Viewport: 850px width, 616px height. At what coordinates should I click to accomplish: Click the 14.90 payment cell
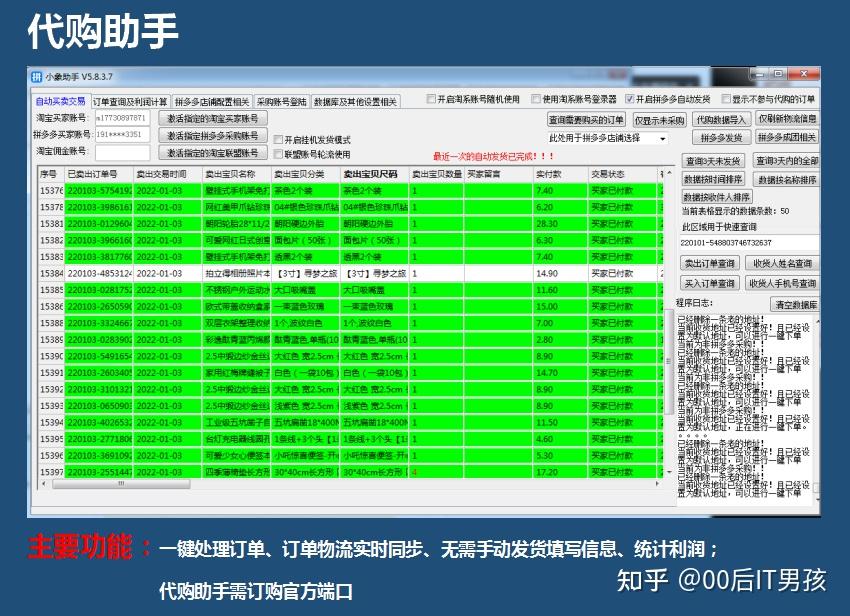coord(561,273)
